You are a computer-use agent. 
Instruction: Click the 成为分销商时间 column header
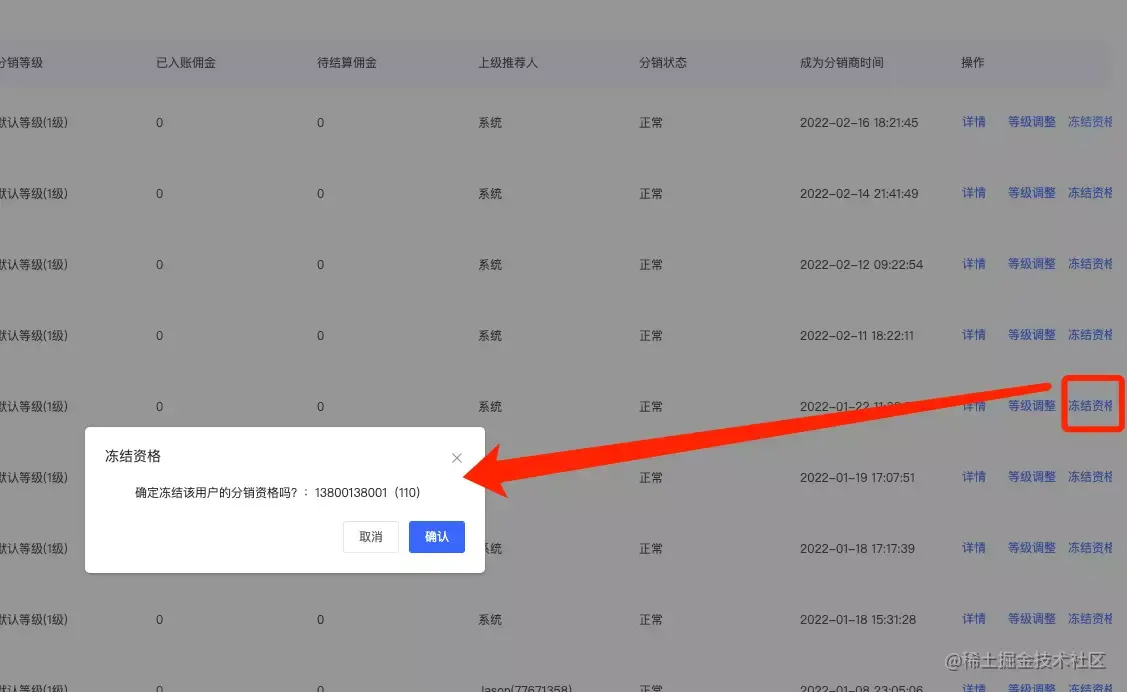[x=842, y=63]
